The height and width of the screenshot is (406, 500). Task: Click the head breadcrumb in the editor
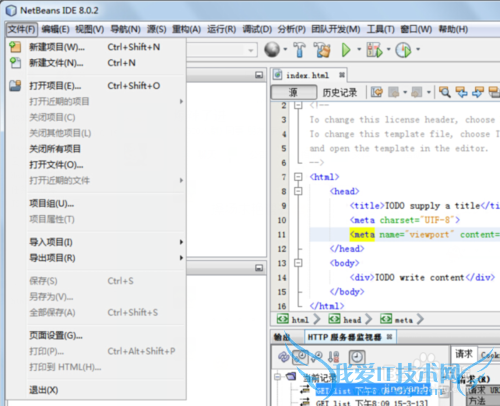[x=346, y=320]
